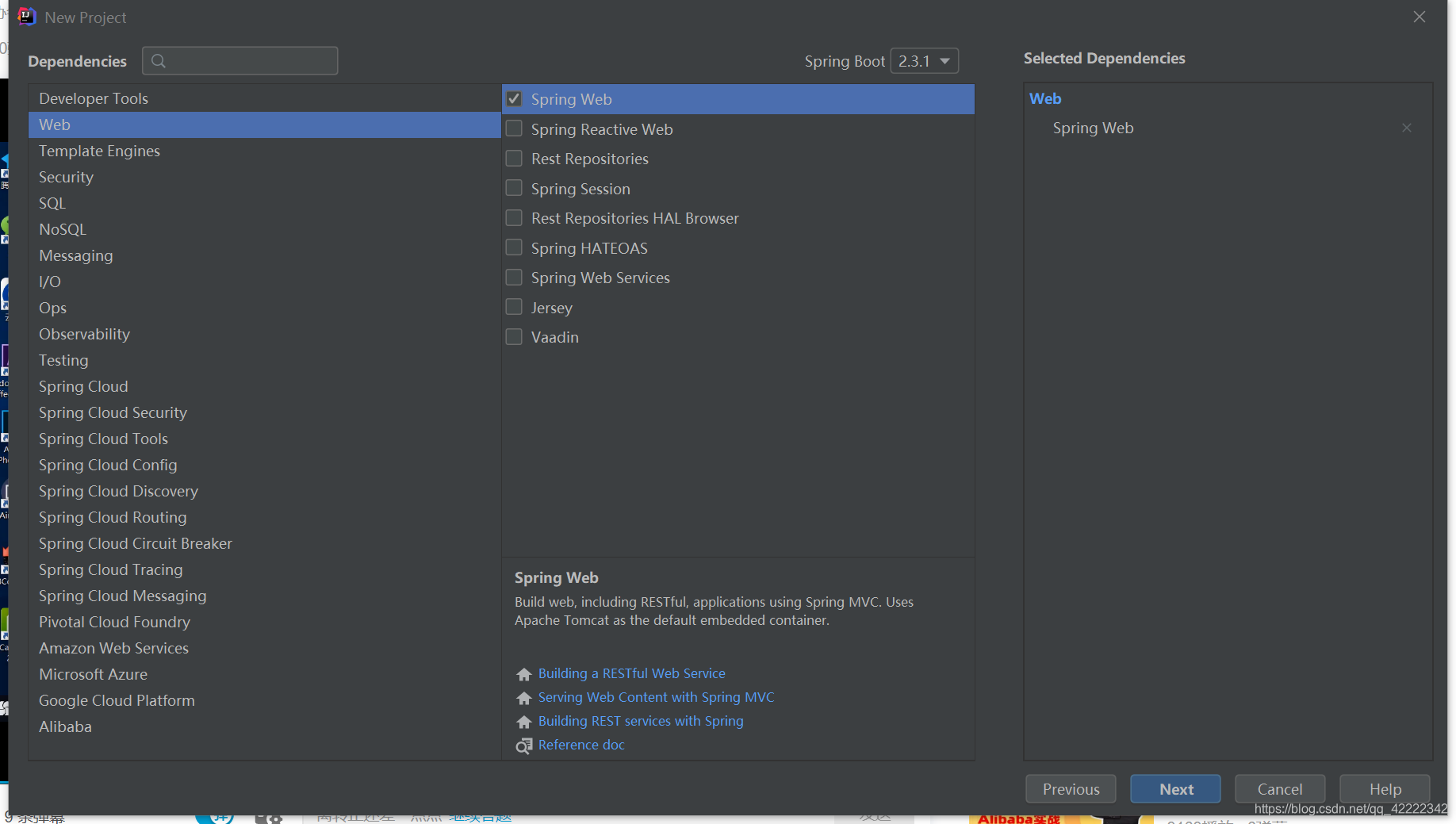The width and height of the screenshot is (1456, 824).
Task: Open the Testing category
Action: (265, 360)
